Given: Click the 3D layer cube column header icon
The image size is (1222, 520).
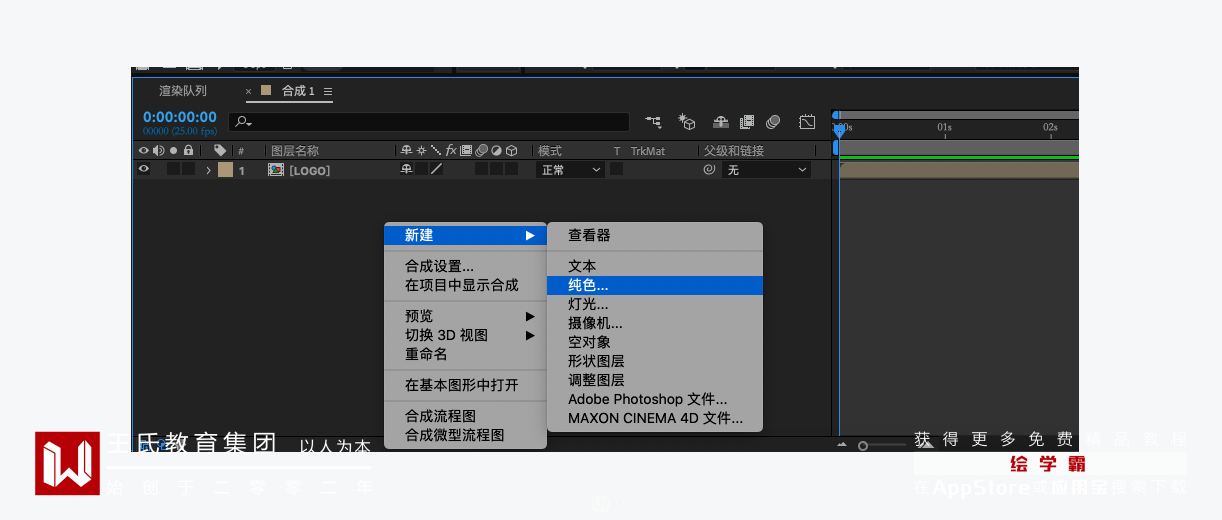Looking at the screenshot, I should 511,151.
